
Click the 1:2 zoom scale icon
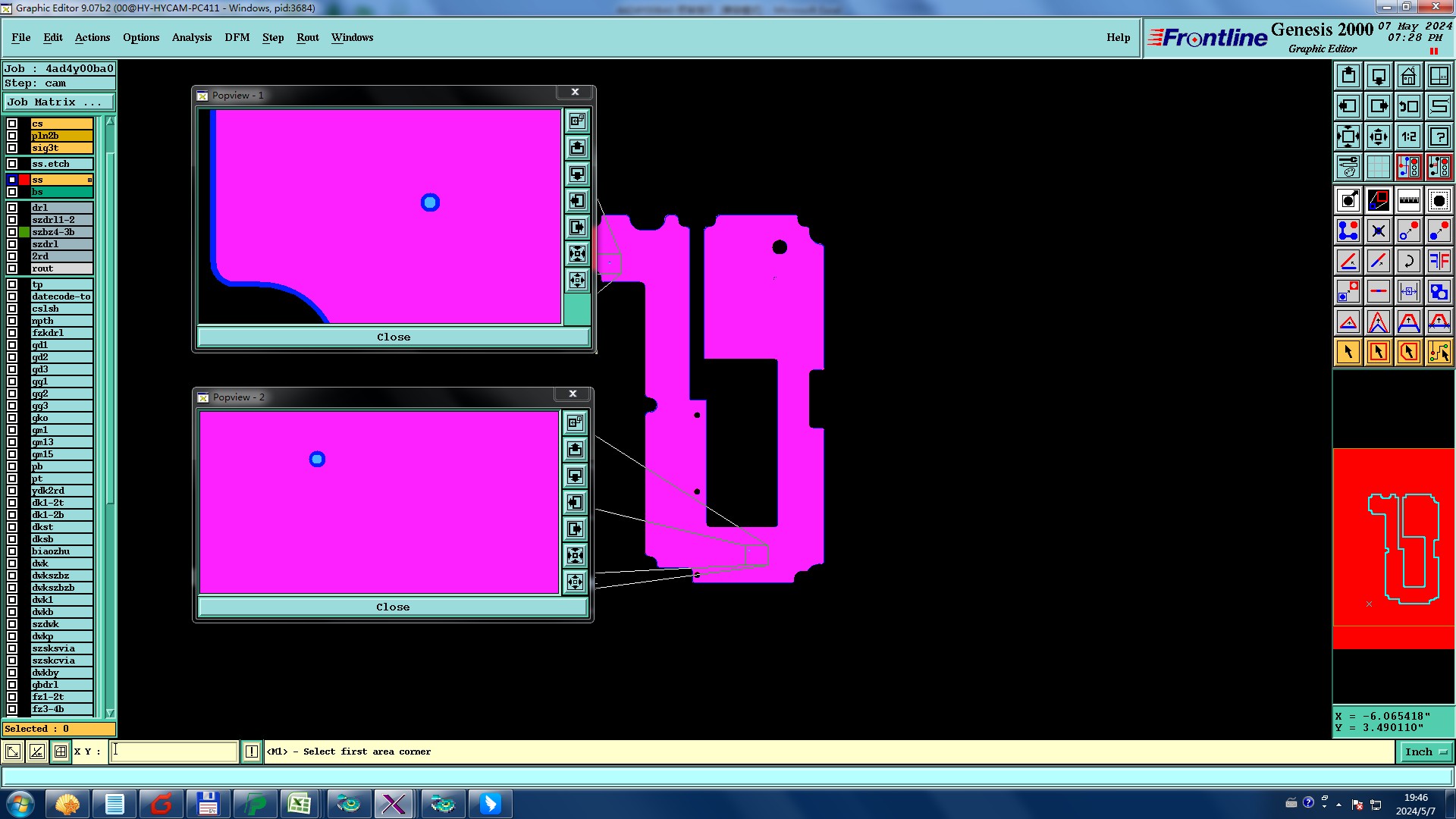point(1408,136)
